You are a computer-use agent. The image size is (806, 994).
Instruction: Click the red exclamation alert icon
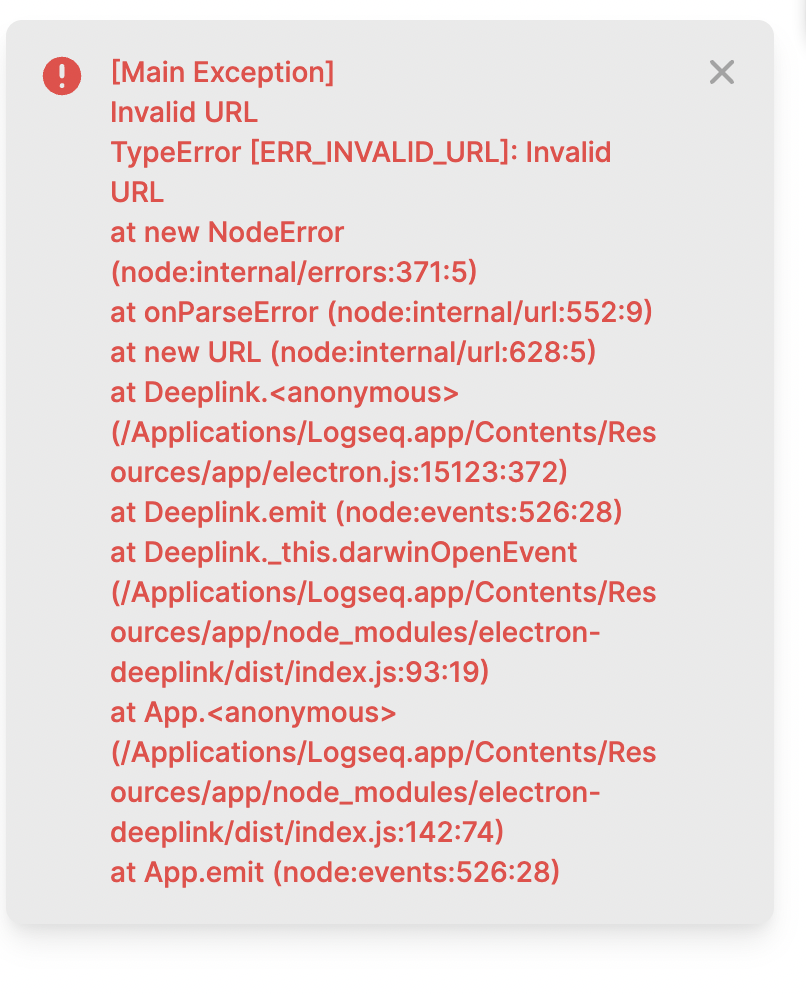(x=61, y=76)
